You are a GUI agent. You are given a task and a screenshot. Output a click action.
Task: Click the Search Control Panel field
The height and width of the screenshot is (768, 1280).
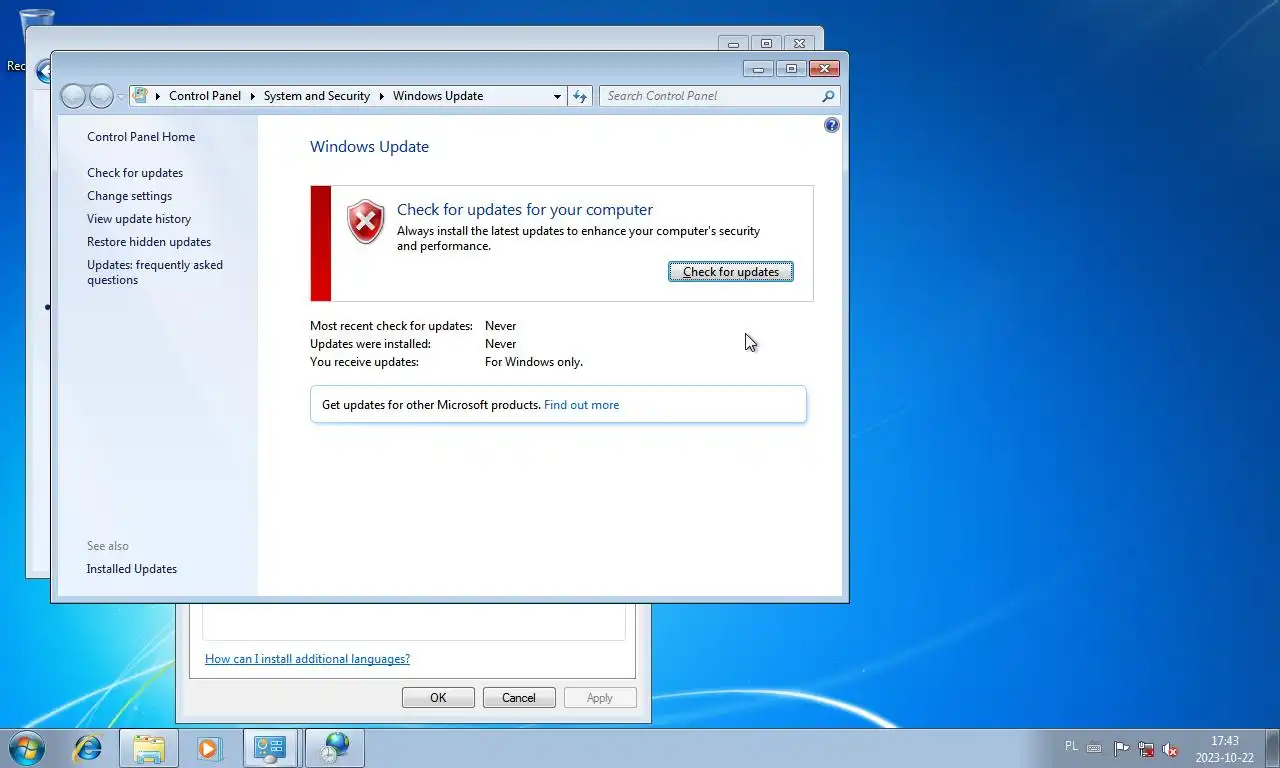click(x=711, y=96)
